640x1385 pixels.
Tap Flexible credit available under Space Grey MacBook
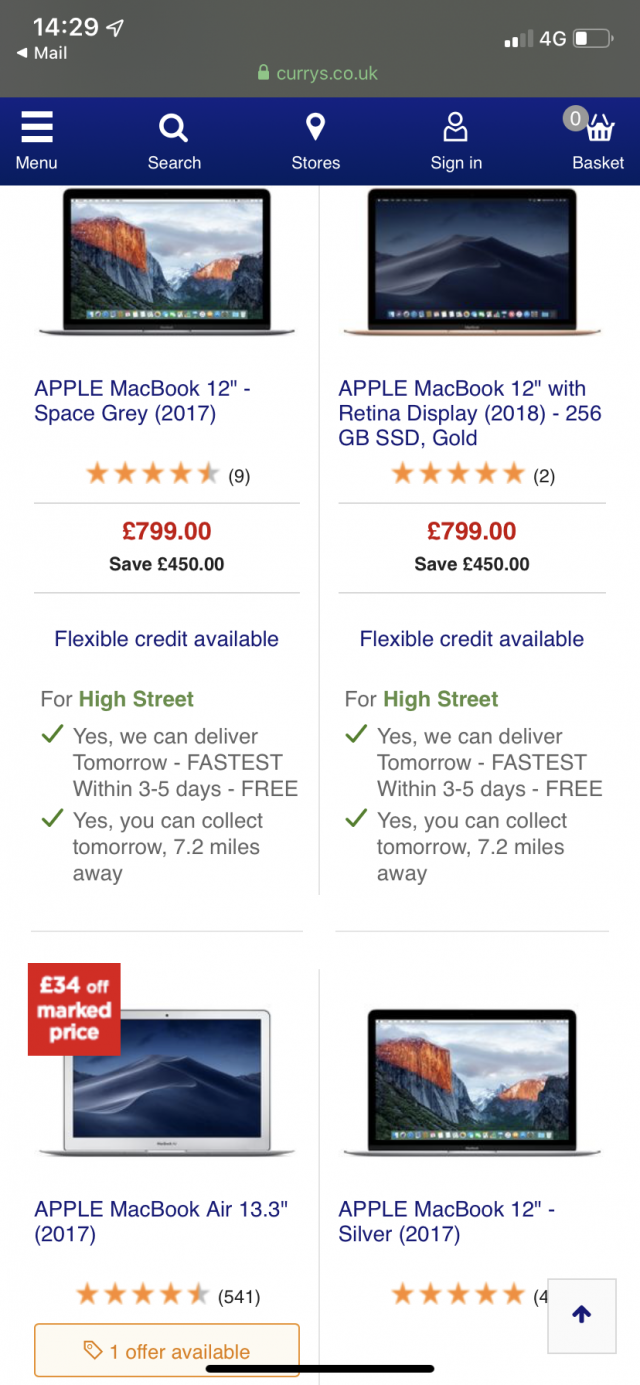click(x=167, y=639)
